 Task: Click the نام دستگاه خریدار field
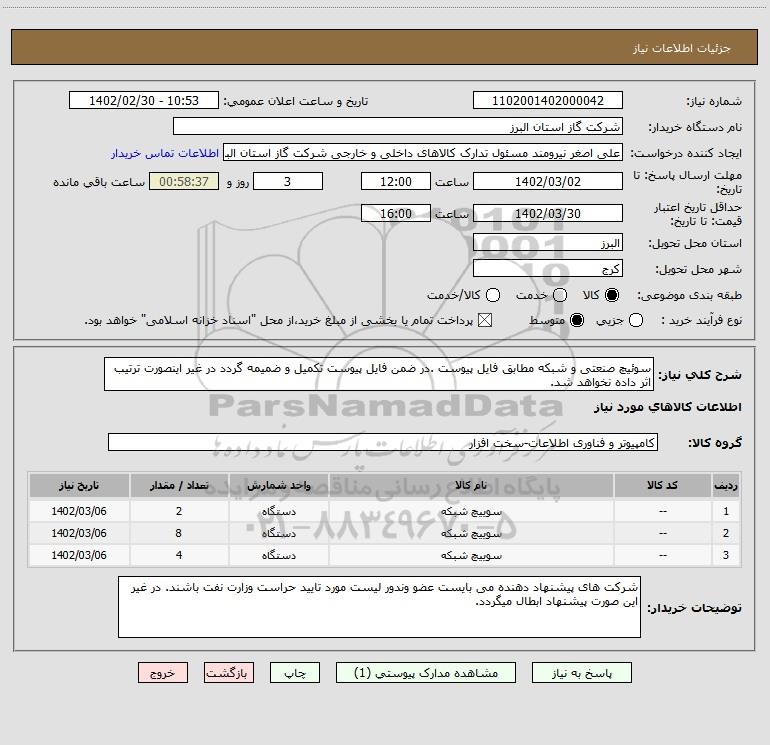pos(398,127)
